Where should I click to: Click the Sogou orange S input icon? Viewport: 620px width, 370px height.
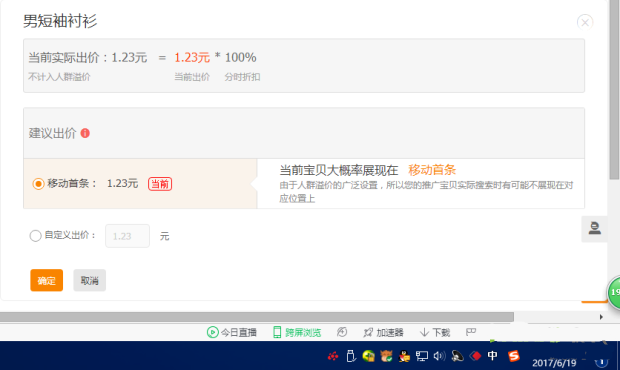pos(514,356)
